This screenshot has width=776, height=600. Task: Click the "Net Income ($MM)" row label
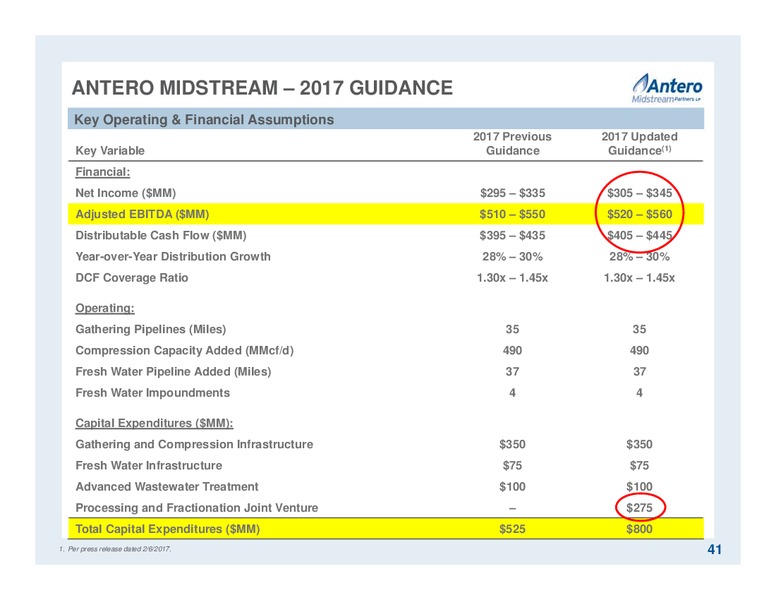click(126, 193)
